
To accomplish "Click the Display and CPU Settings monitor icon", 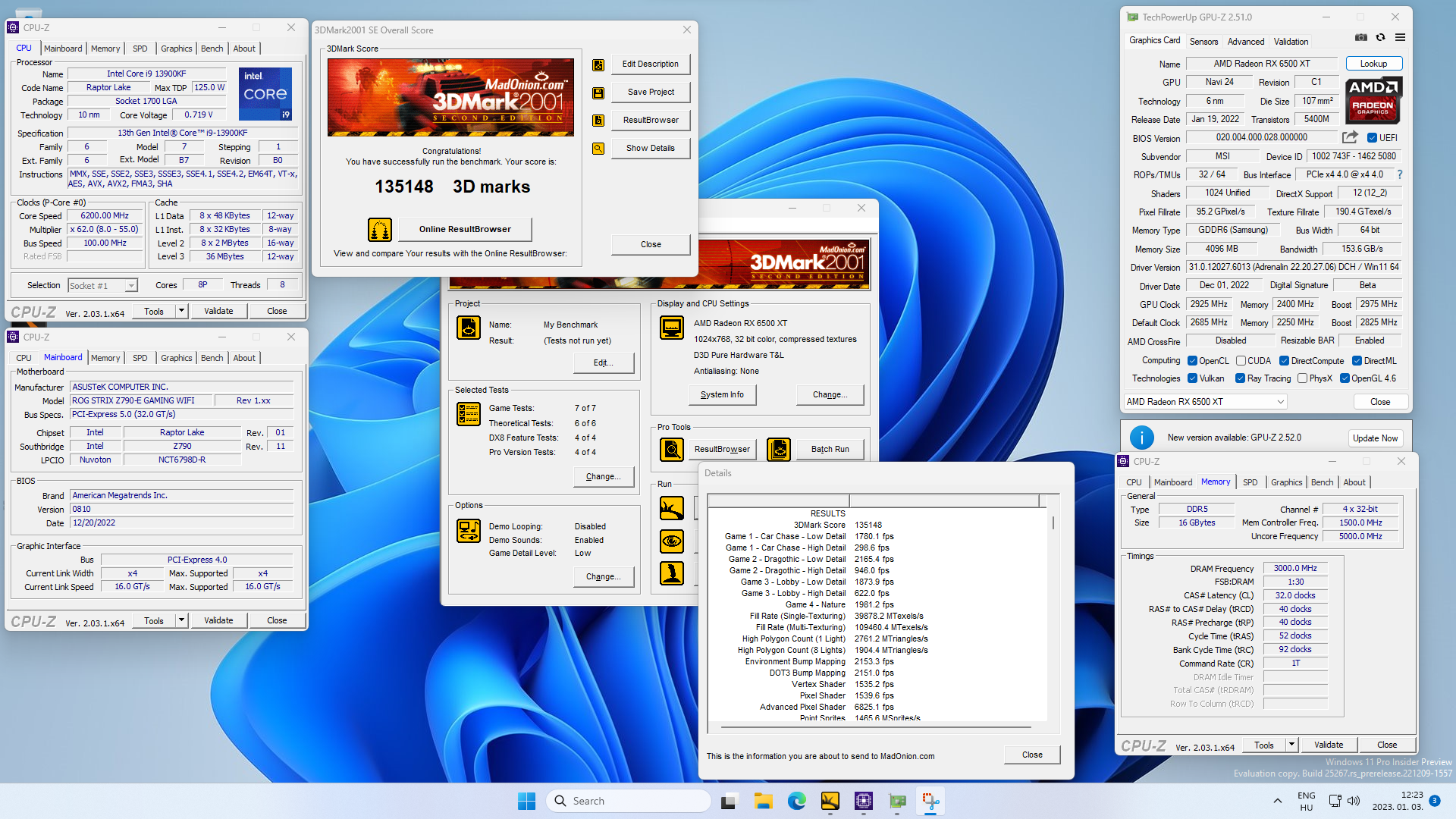I will (672, 328).
